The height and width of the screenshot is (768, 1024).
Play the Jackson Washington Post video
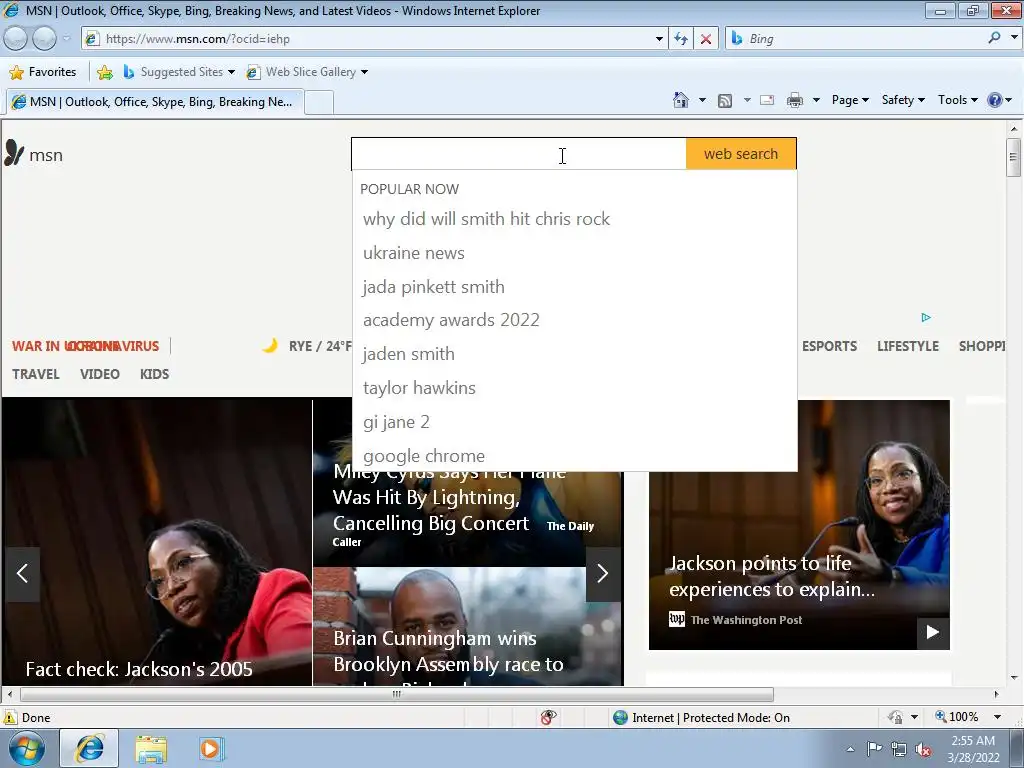pos(933,632)
